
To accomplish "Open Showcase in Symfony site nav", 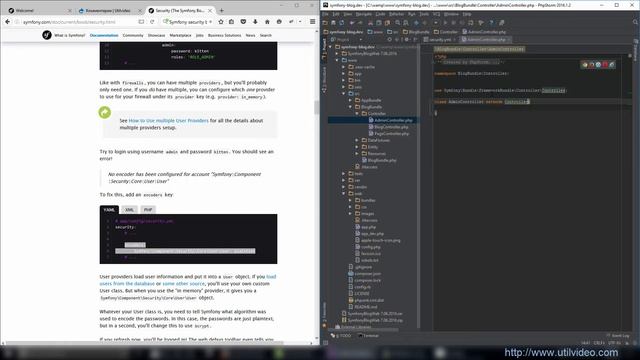I will click(156, 36).
